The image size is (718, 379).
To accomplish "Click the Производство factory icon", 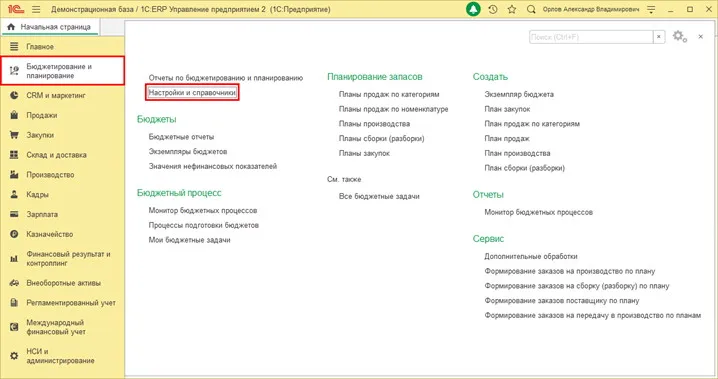I will click(x=14, y=174).
